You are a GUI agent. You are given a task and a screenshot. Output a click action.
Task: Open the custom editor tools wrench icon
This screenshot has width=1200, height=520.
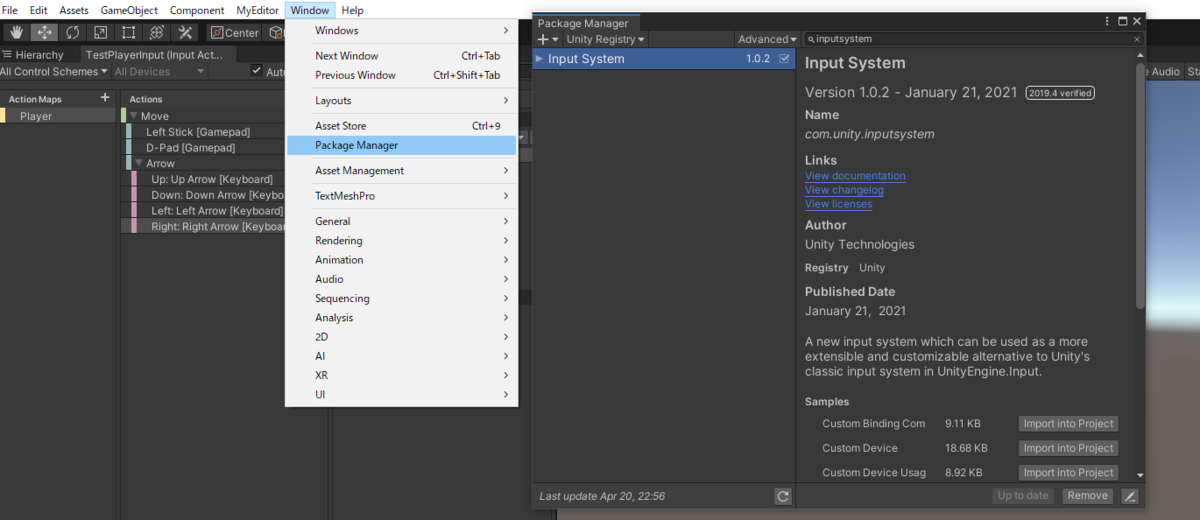185,33
